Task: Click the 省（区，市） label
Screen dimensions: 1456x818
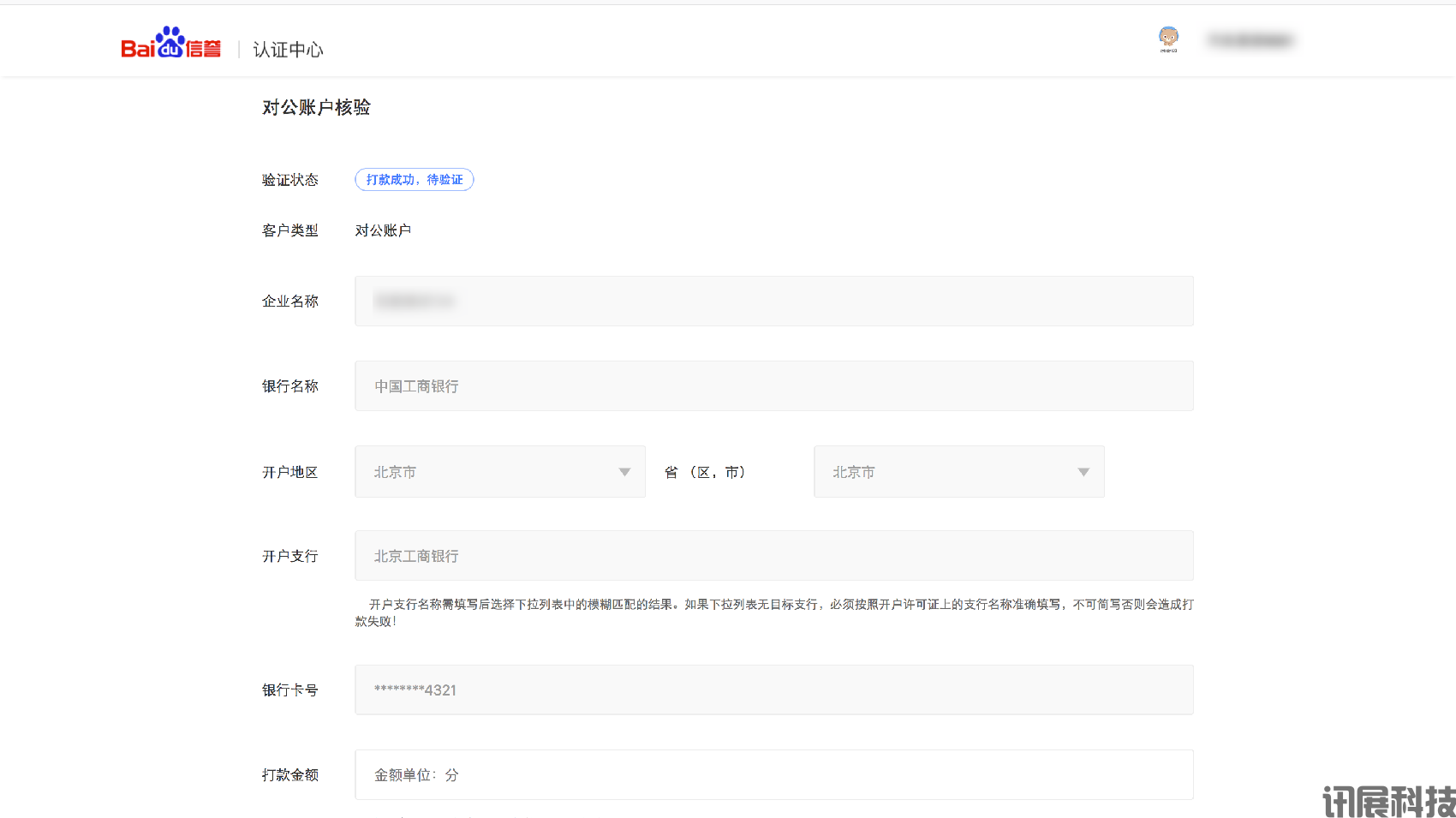Action: (705, 472)
